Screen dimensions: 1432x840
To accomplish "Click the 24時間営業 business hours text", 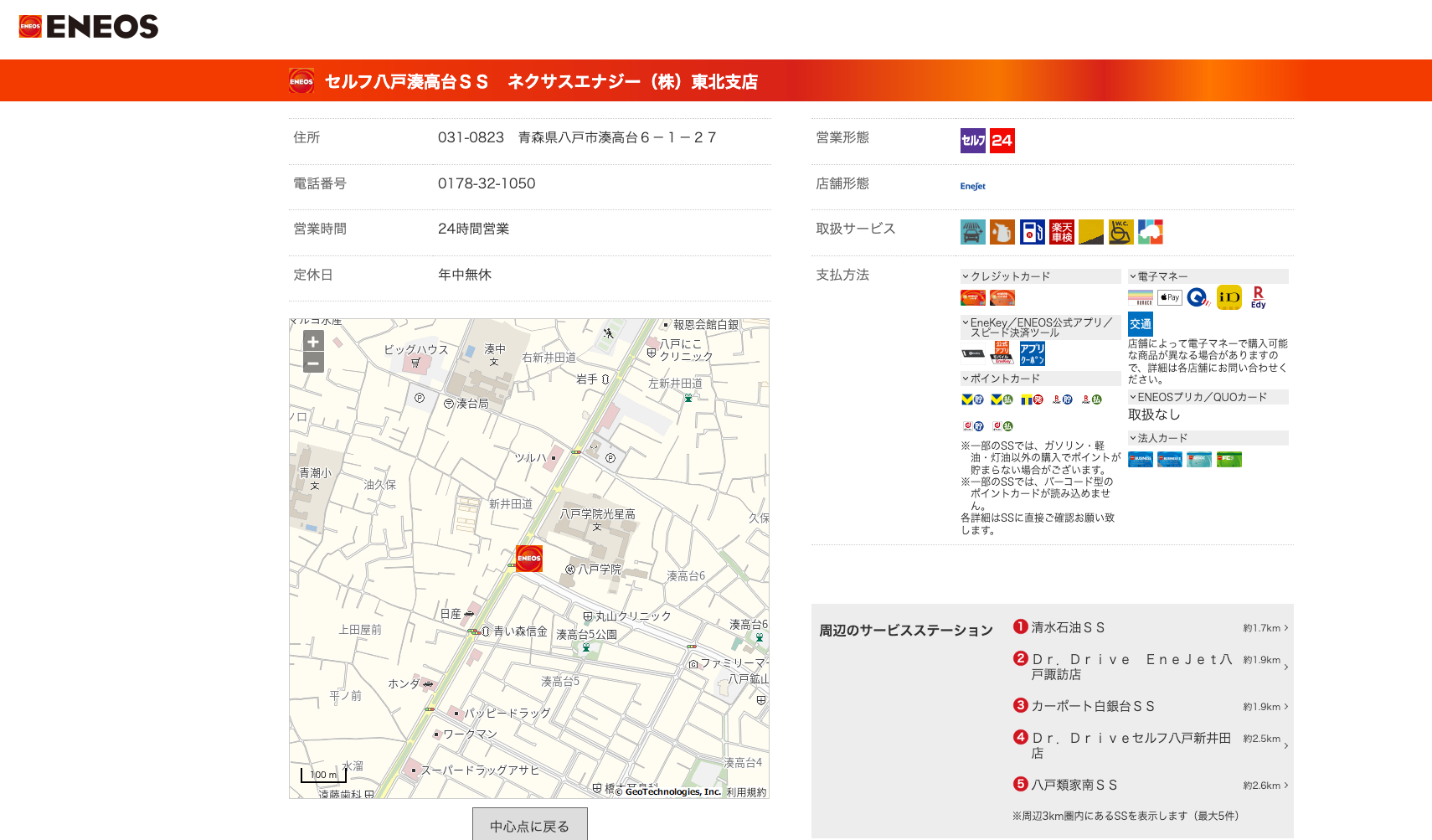I will [x=473, y=229].
